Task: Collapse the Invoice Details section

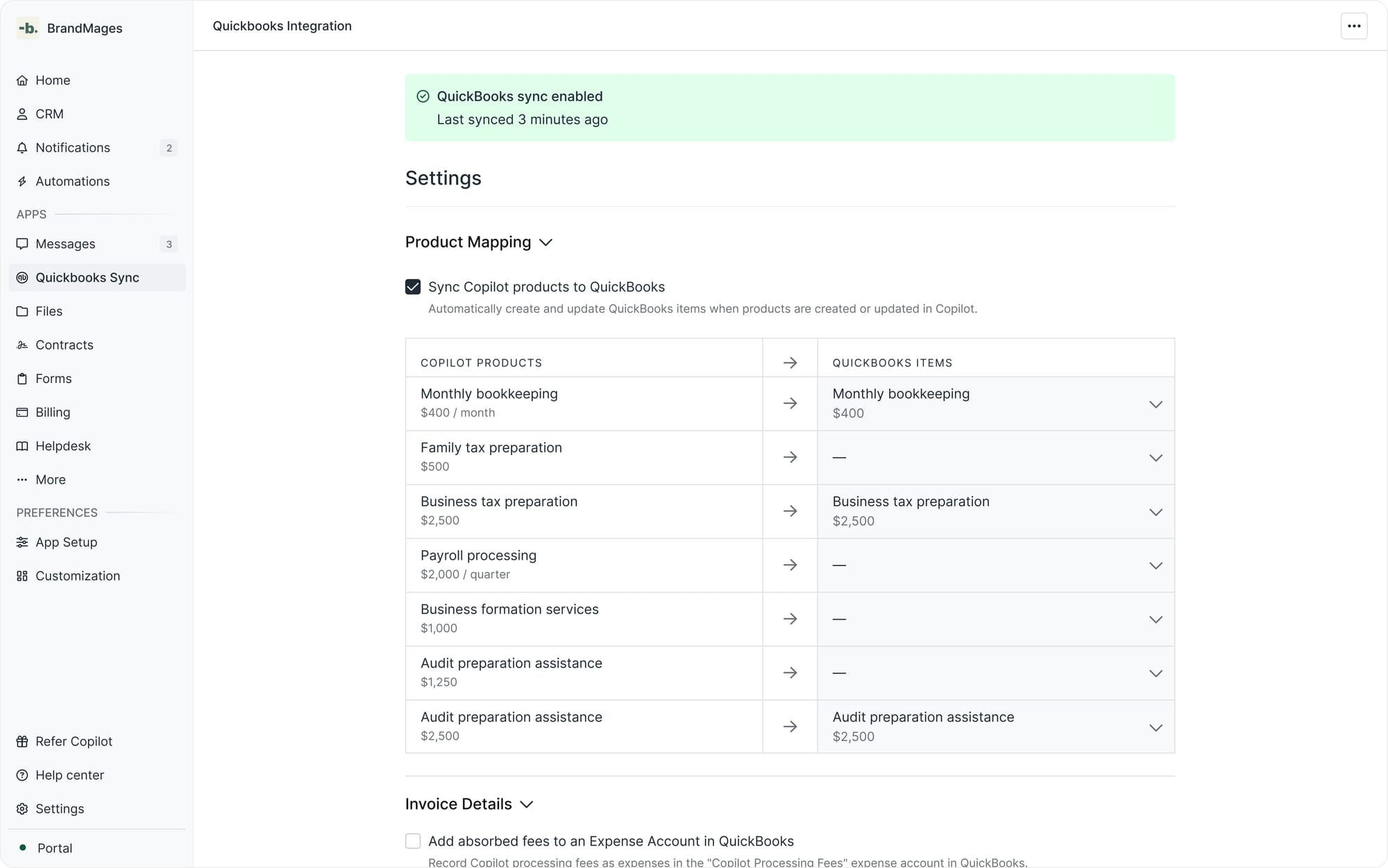Action: pos(527,804)
